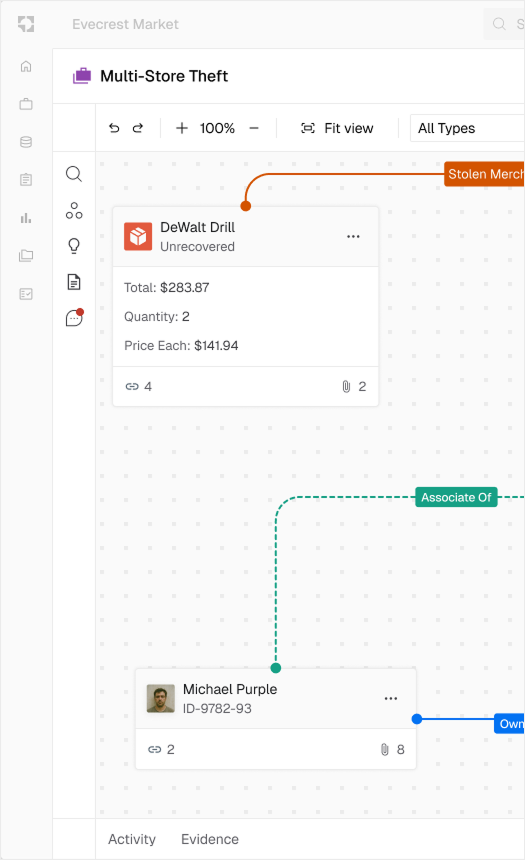Click the undo arrow in toolbar
Viewport: 525px width, 860px height.
(x=114, y=128)
